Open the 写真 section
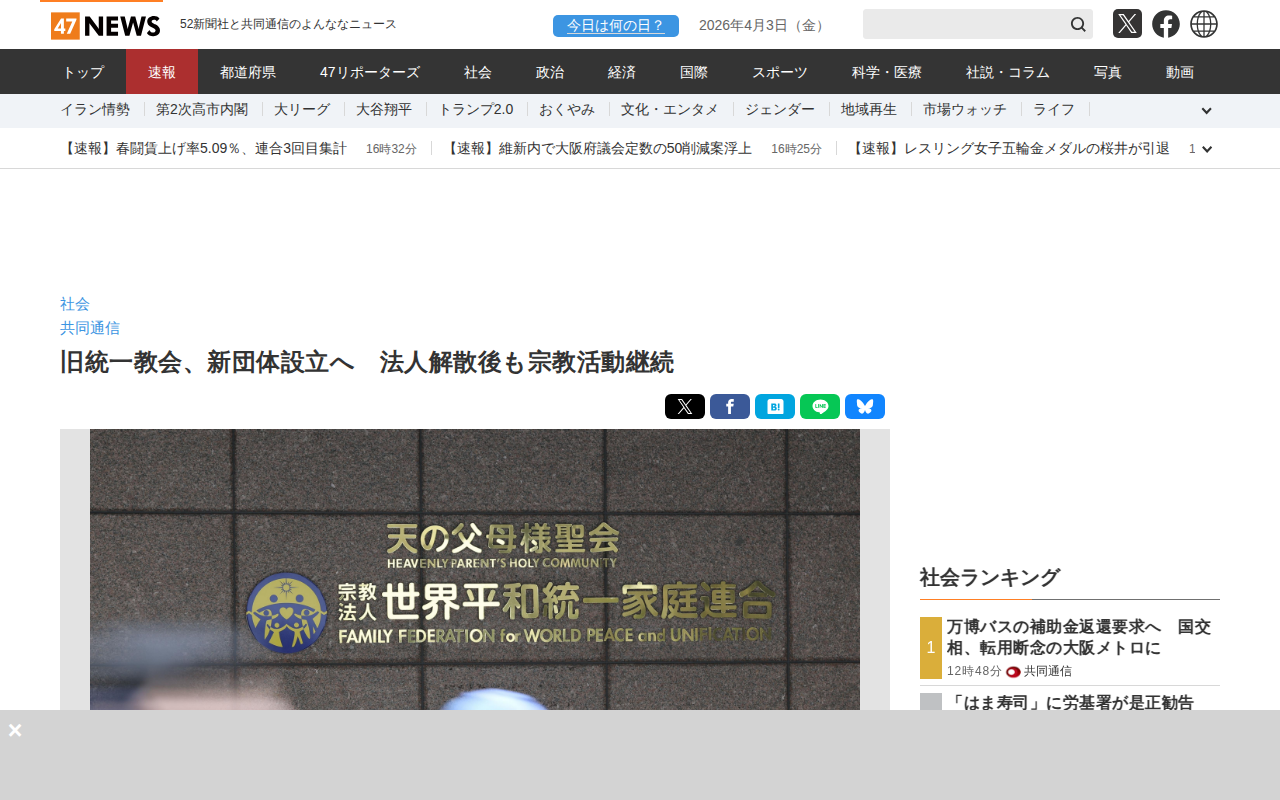The image size is (1280, 800). point(1108,72)
